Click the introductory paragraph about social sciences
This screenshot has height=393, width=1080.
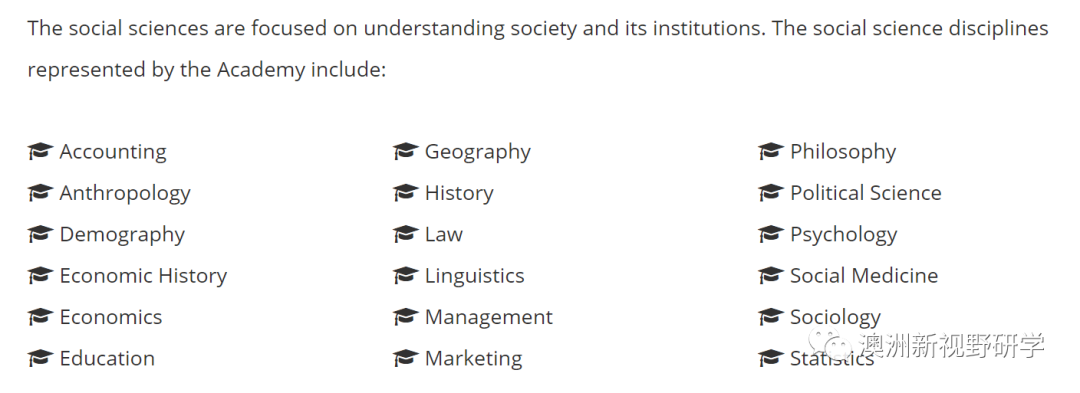tap(538, 50)
